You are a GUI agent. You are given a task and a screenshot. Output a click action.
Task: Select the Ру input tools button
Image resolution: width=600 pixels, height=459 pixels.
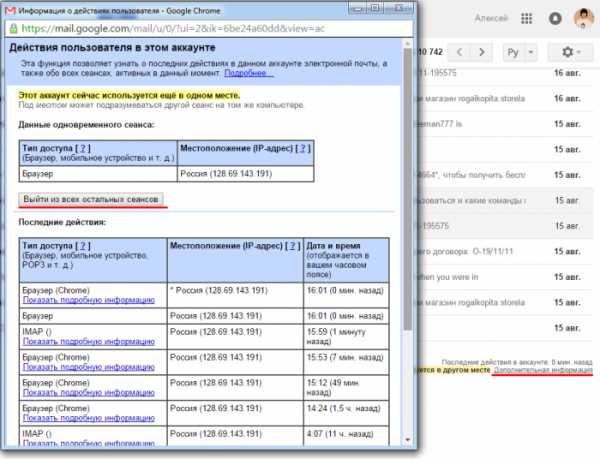coord(513,52)
